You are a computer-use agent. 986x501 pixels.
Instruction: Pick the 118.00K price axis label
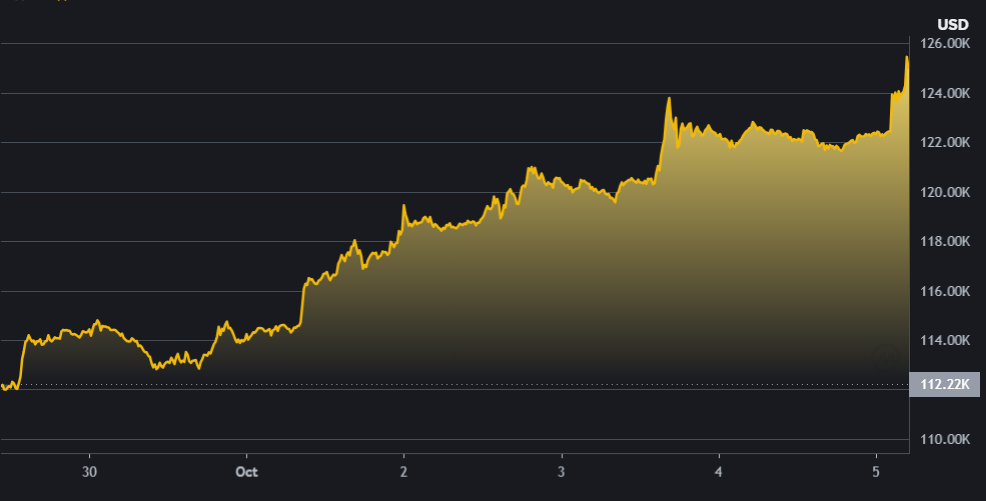944,242
